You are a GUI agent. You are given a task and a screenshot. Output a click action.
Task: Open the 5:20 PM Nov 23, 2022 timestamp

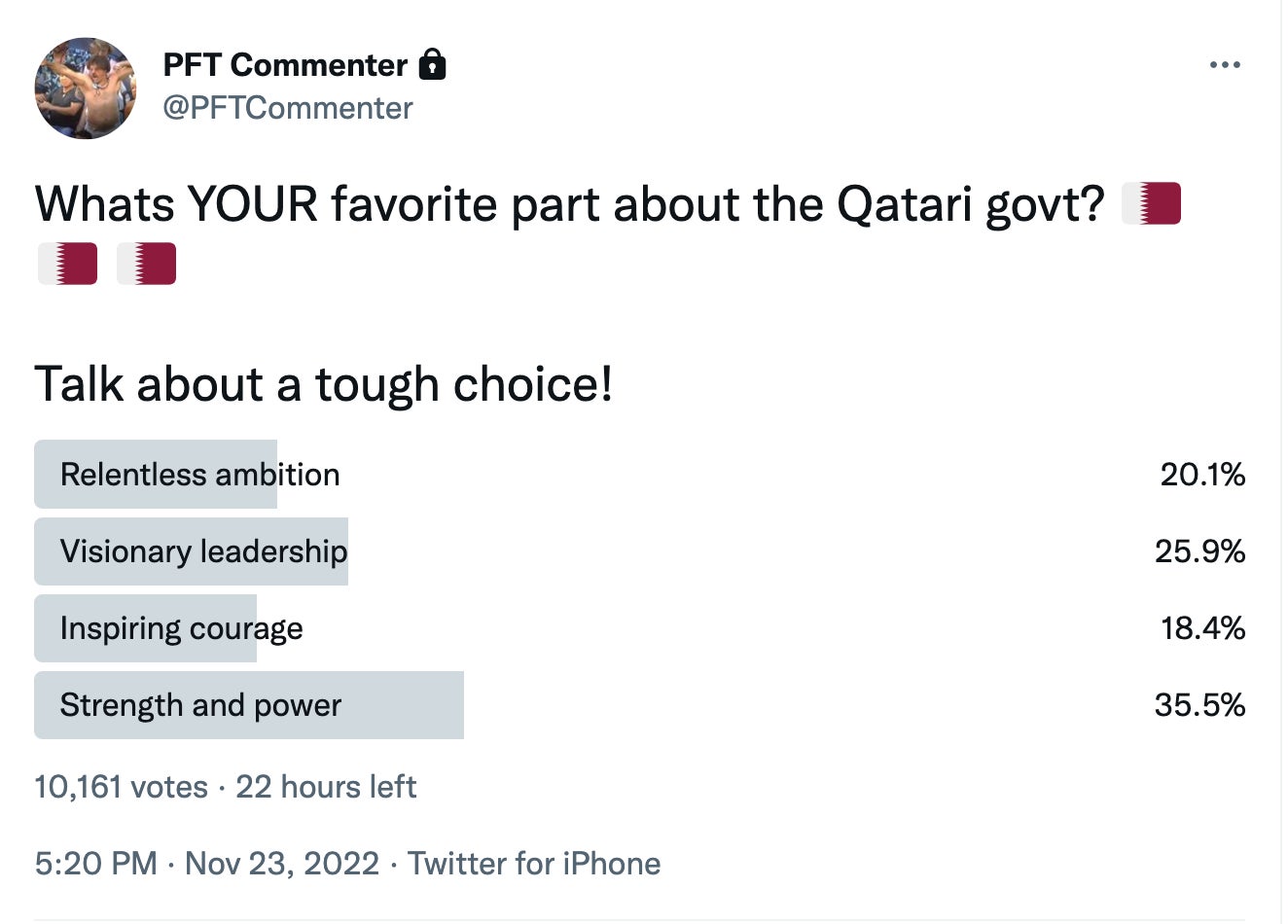[x=206, y=864]
